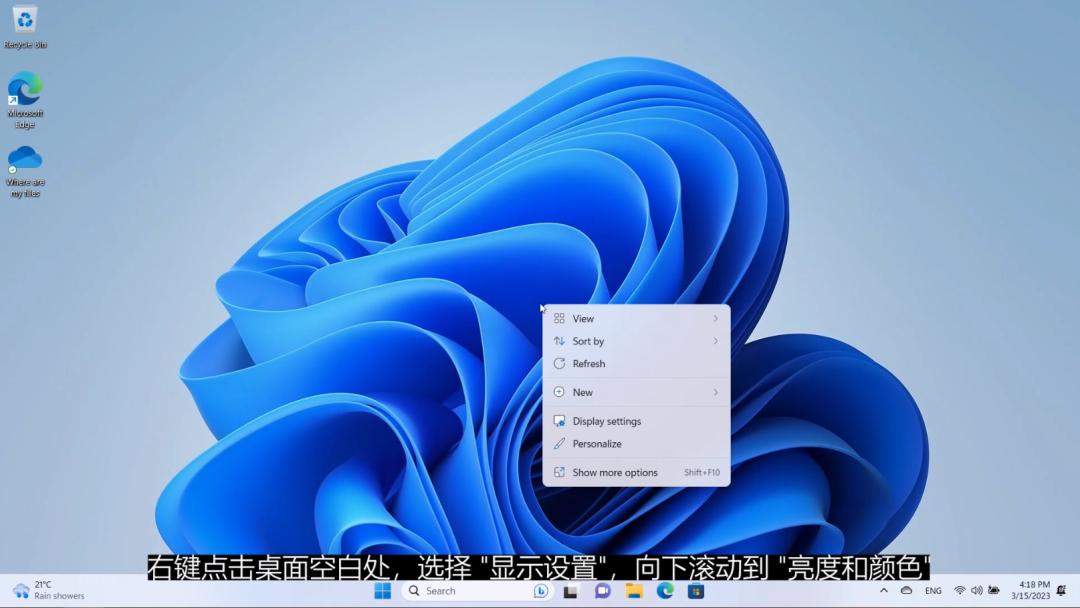This screenshot has width=1080, height=608.
Task: Click the Start button
Action: [383, 590]
